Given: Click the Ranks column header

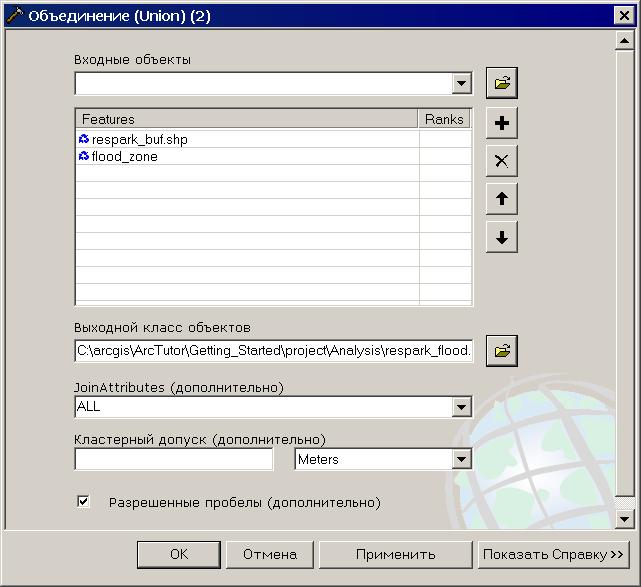Looking at the screenshot, I should click(x=444, y=119).
